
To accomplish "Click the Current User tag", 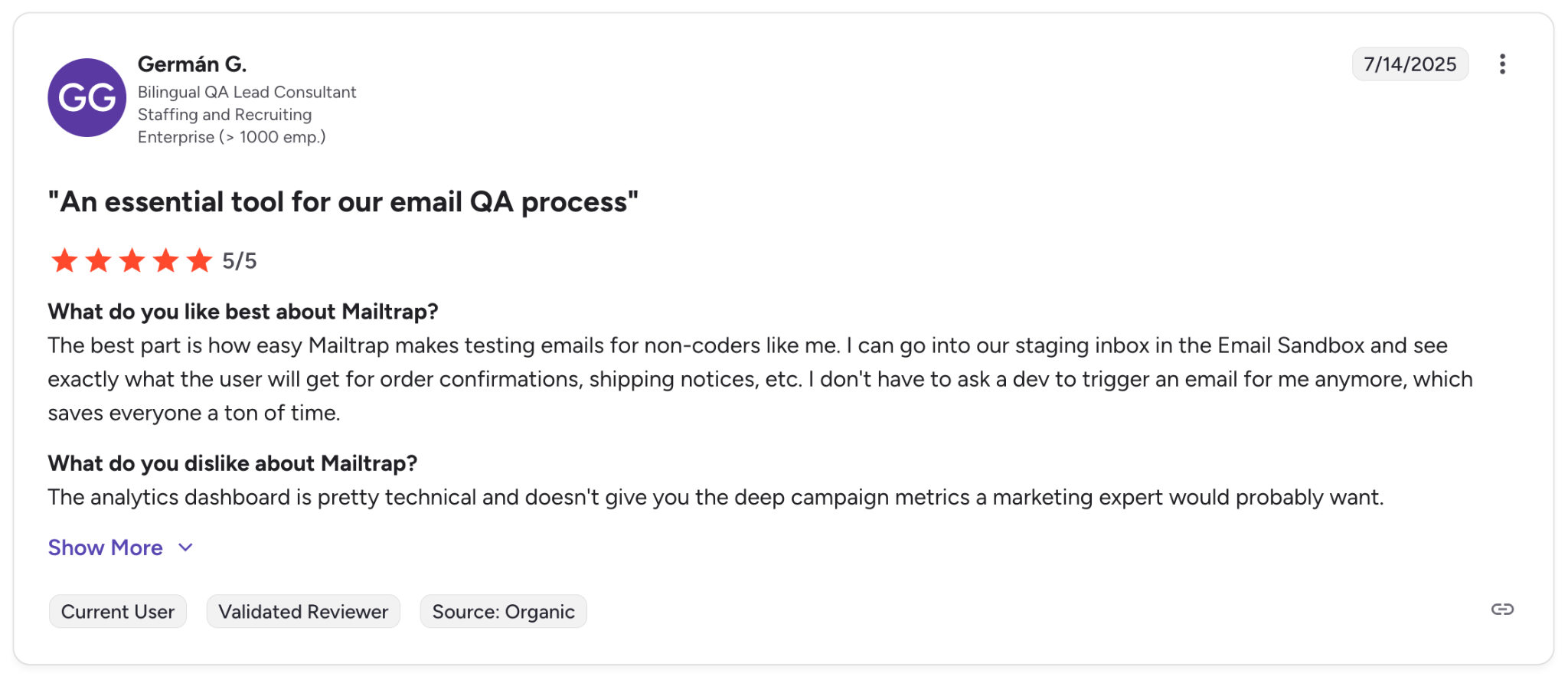I will tap(117, 611).
